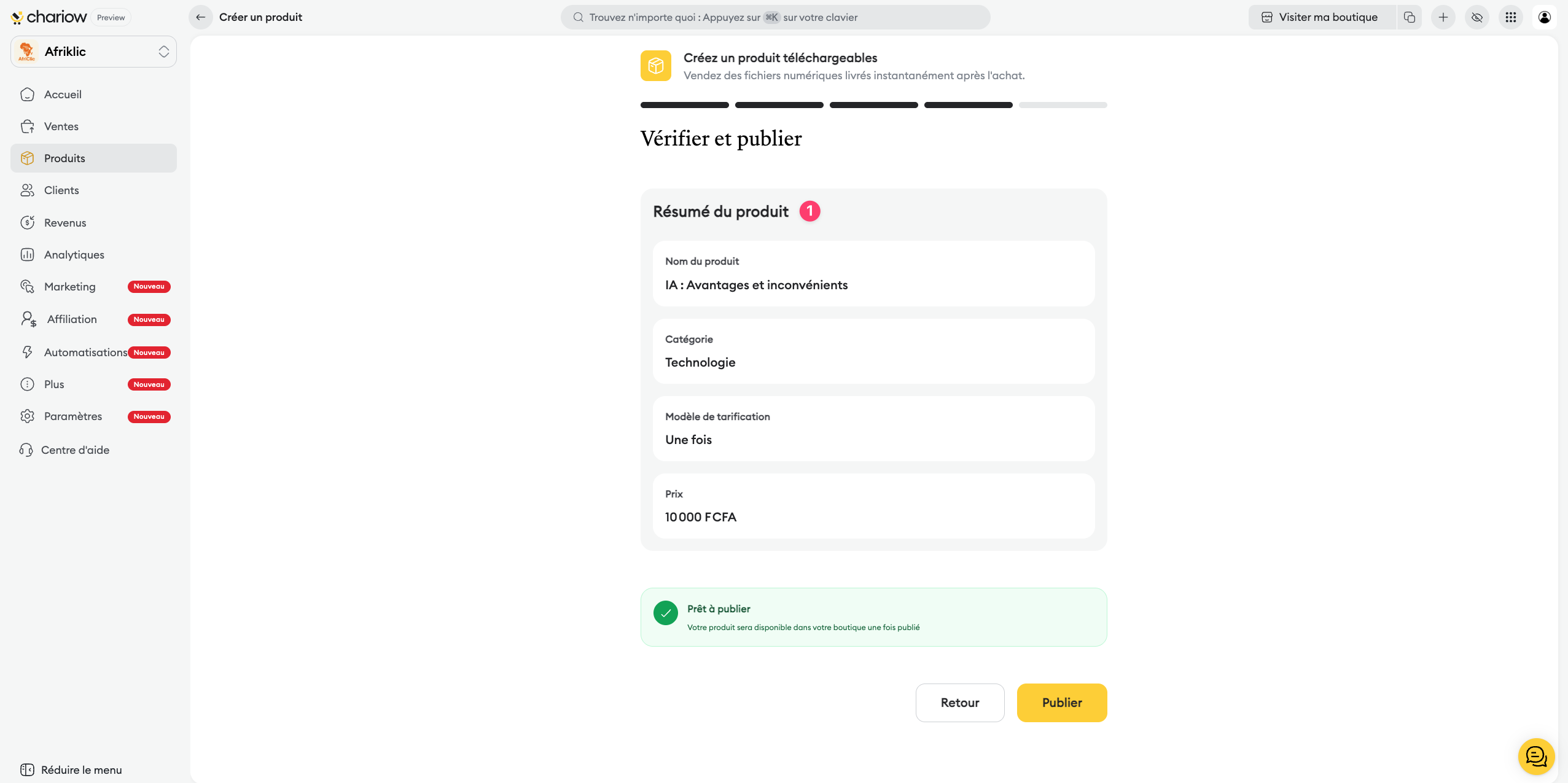
Task: Open Paramètres in the sidebar
Action: (x=72, y=416)
